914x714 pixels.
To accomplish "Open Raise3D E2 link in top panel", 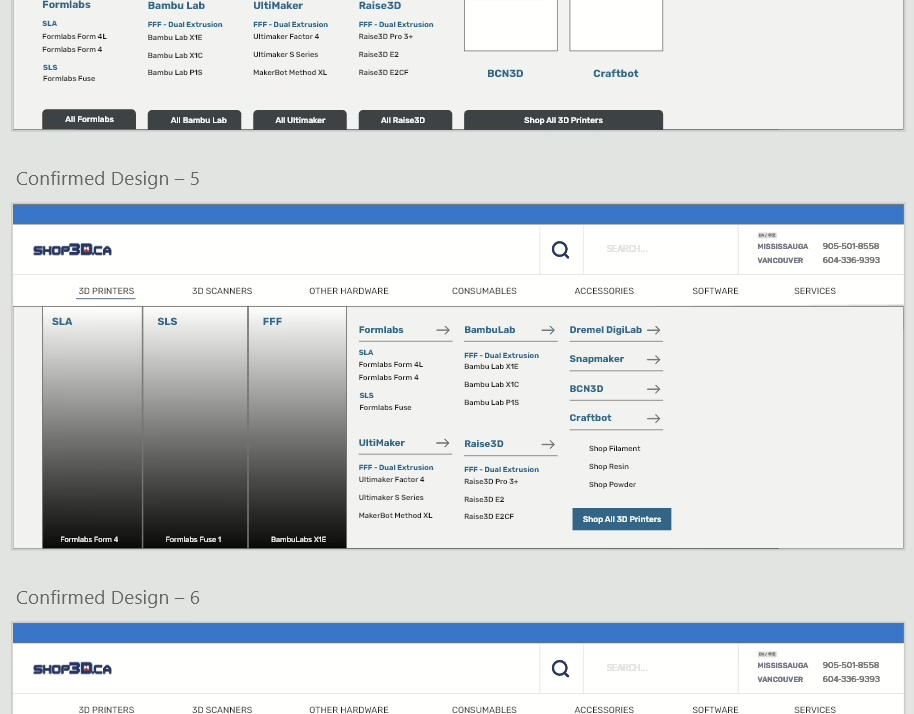I will 378,54.
